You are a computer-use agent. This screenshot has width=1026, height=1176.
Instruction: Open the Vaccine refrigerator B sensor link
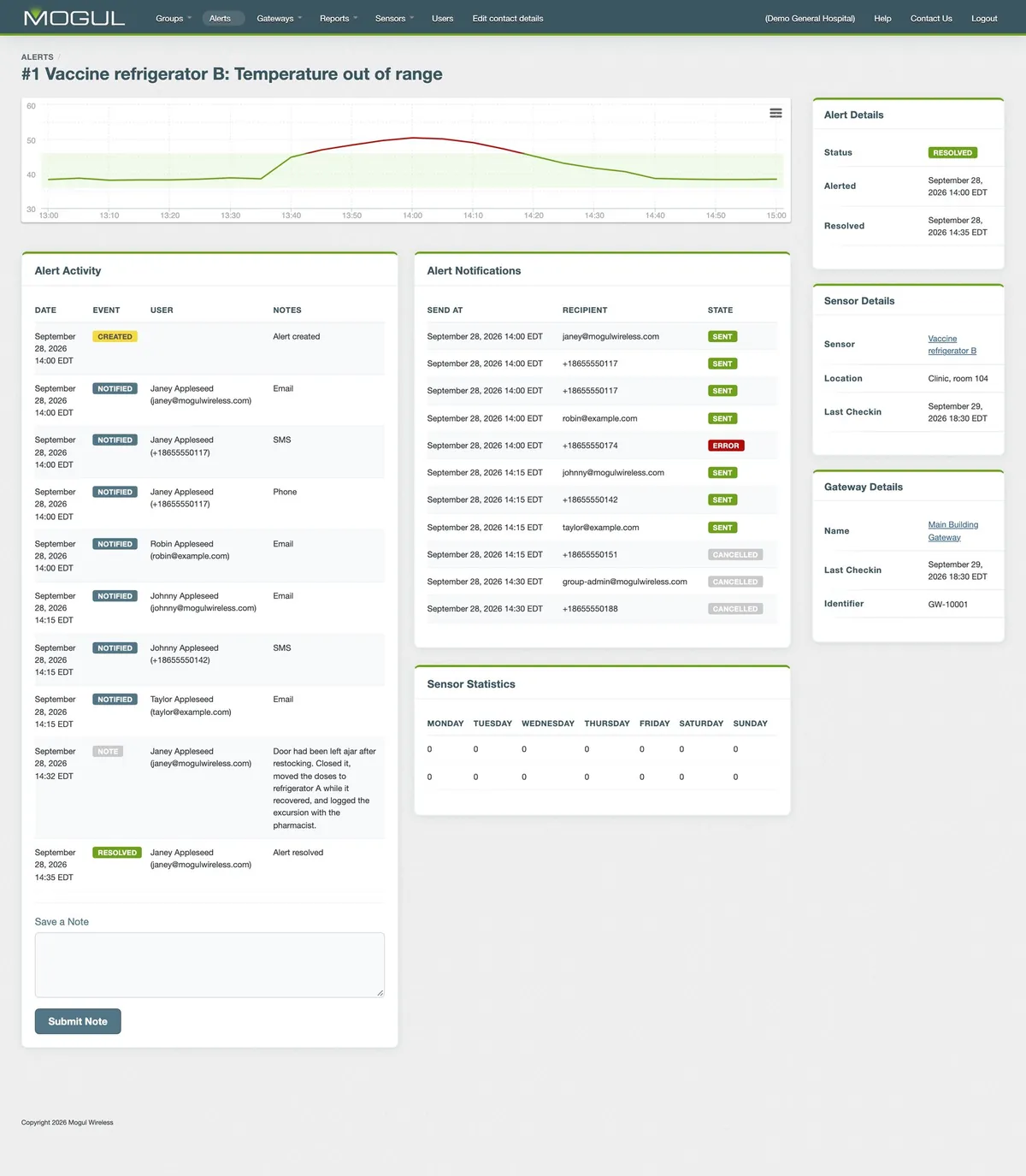point(952,345)
